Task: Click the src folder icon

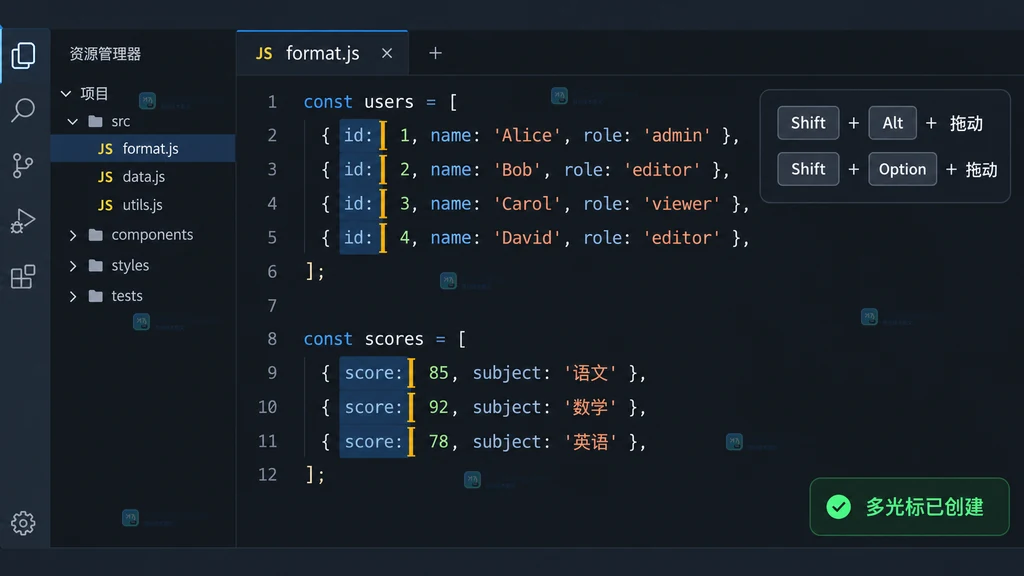Action: (95, 121)
